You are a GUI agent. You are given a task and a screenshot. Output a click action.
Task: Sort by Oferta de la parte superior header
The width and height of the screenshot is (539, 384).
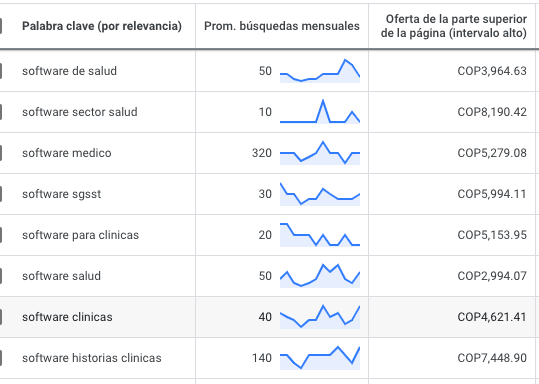pos(453,26)
